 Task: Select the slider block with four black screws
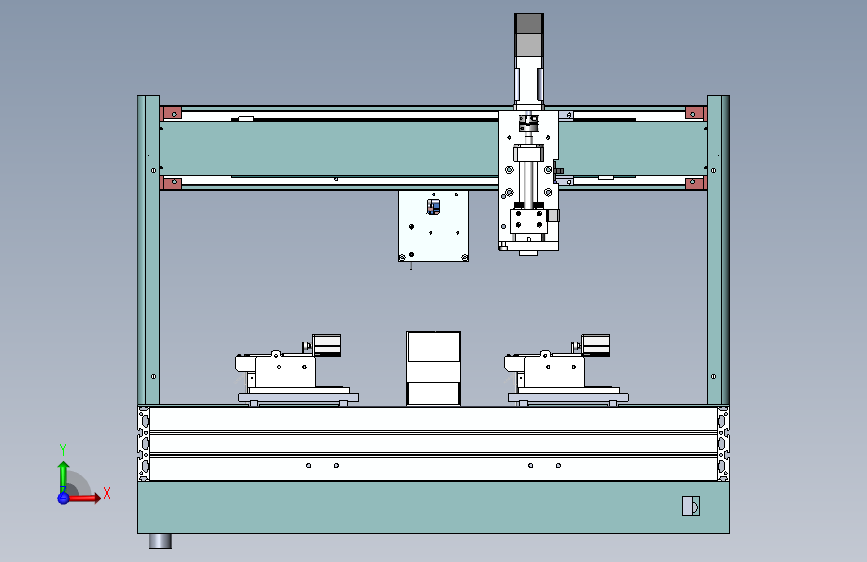pos(529,220)
